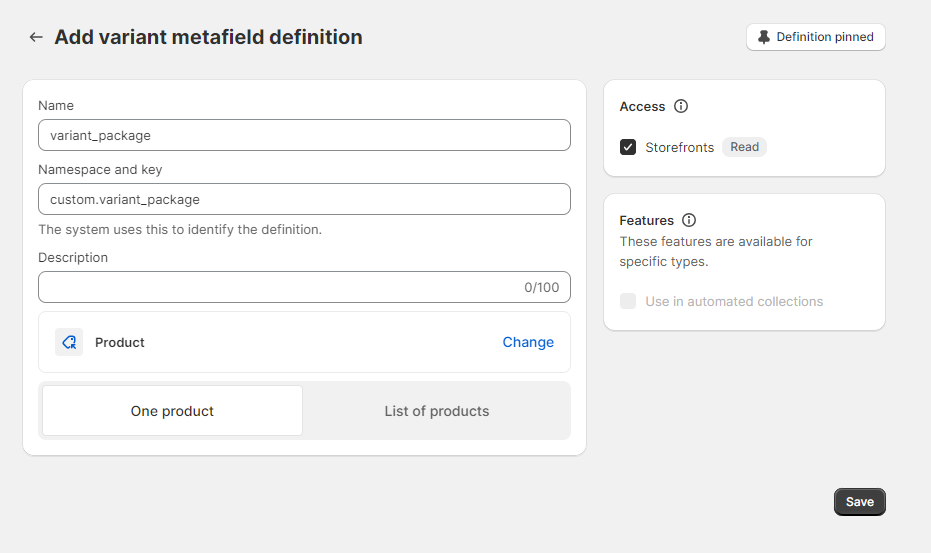Screen dimensions: 931x553
Task: Click the Namespace and key field
Action: click(304, 199)
